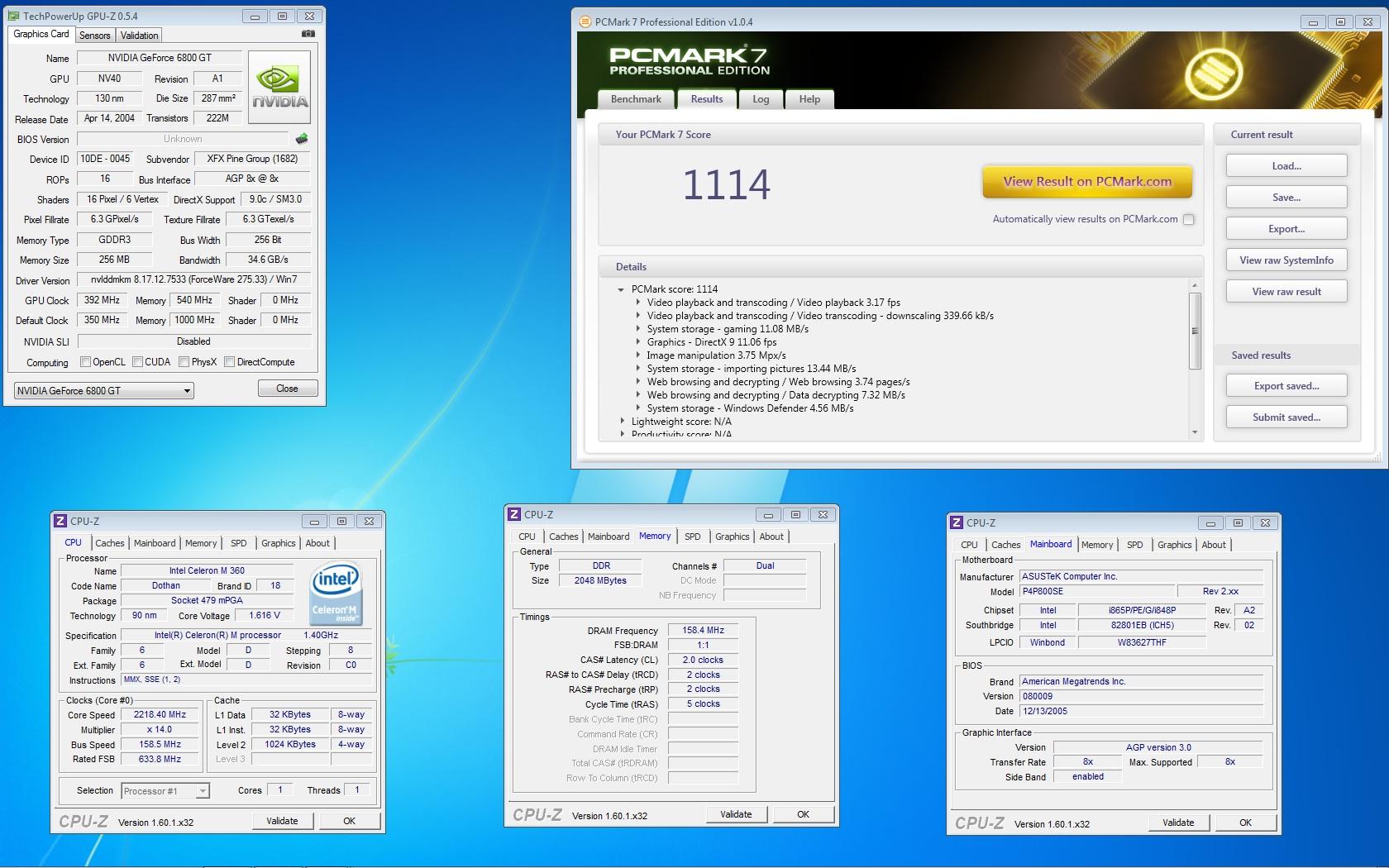Click the Export... button

pos(1286,229)
